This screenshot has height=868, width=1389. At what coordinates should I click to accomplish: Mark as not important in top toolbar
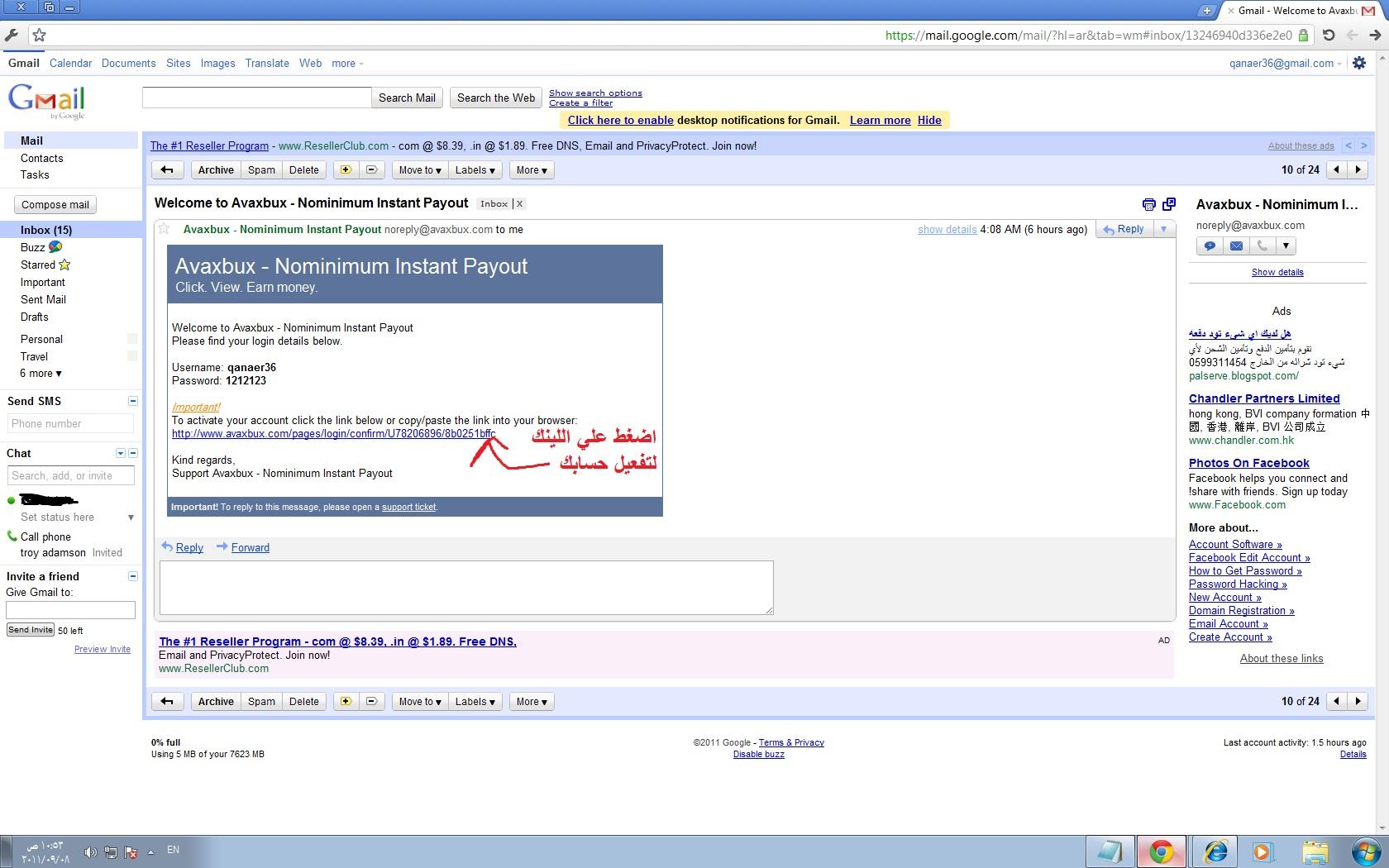[371, 169]
